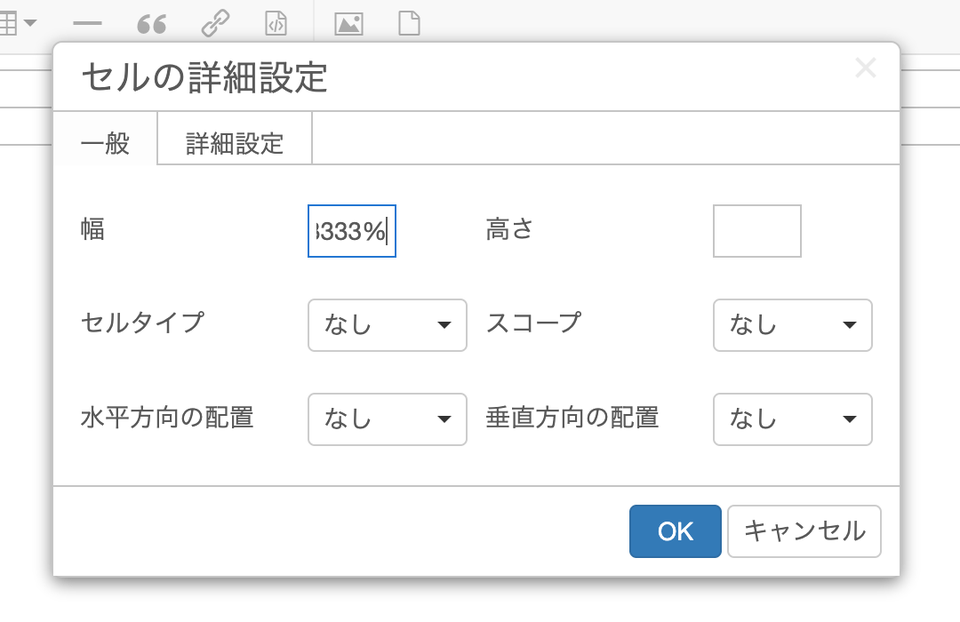Click the 高さ label
Image resolution: width=960 pixels, height=622 pixels.
point(509,230)
